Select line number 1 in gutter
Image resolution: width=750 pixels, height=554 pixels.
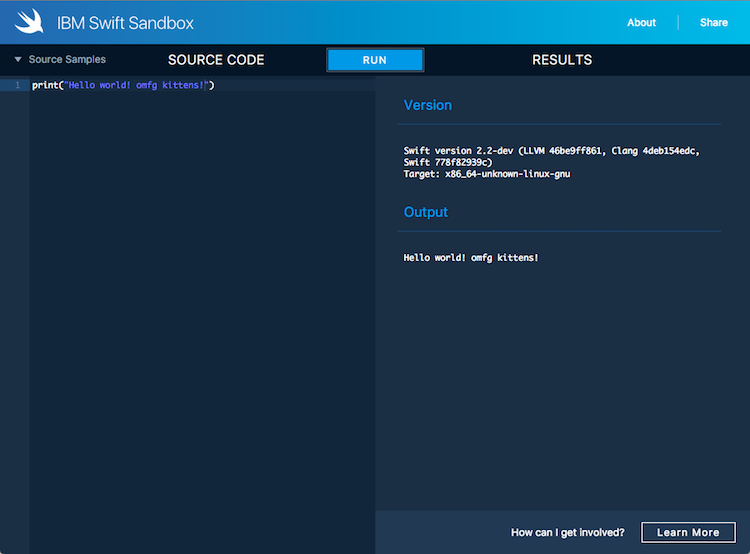point(17,85)
